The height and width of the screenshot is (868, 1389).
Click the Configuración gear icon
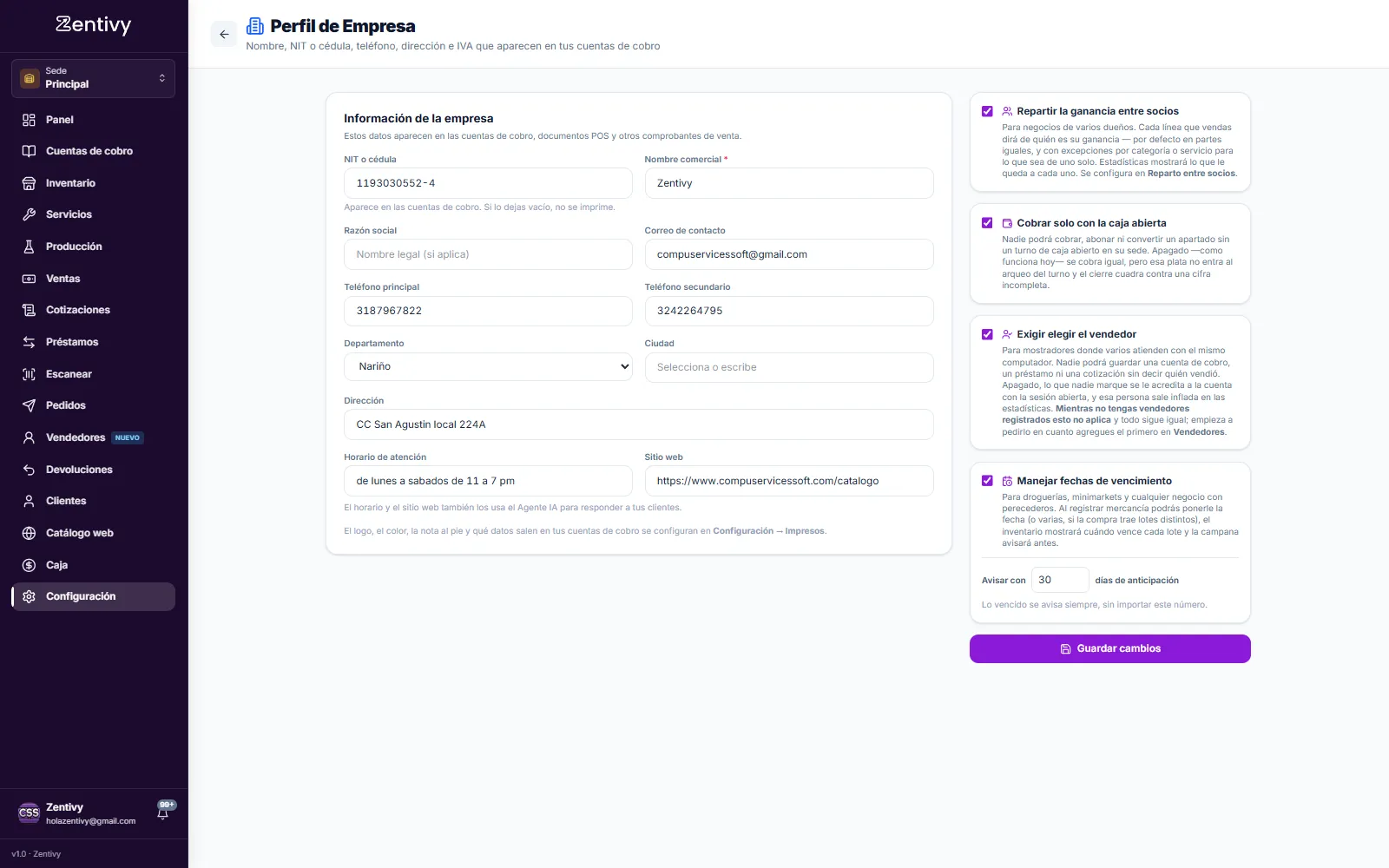tap(29, 596)
